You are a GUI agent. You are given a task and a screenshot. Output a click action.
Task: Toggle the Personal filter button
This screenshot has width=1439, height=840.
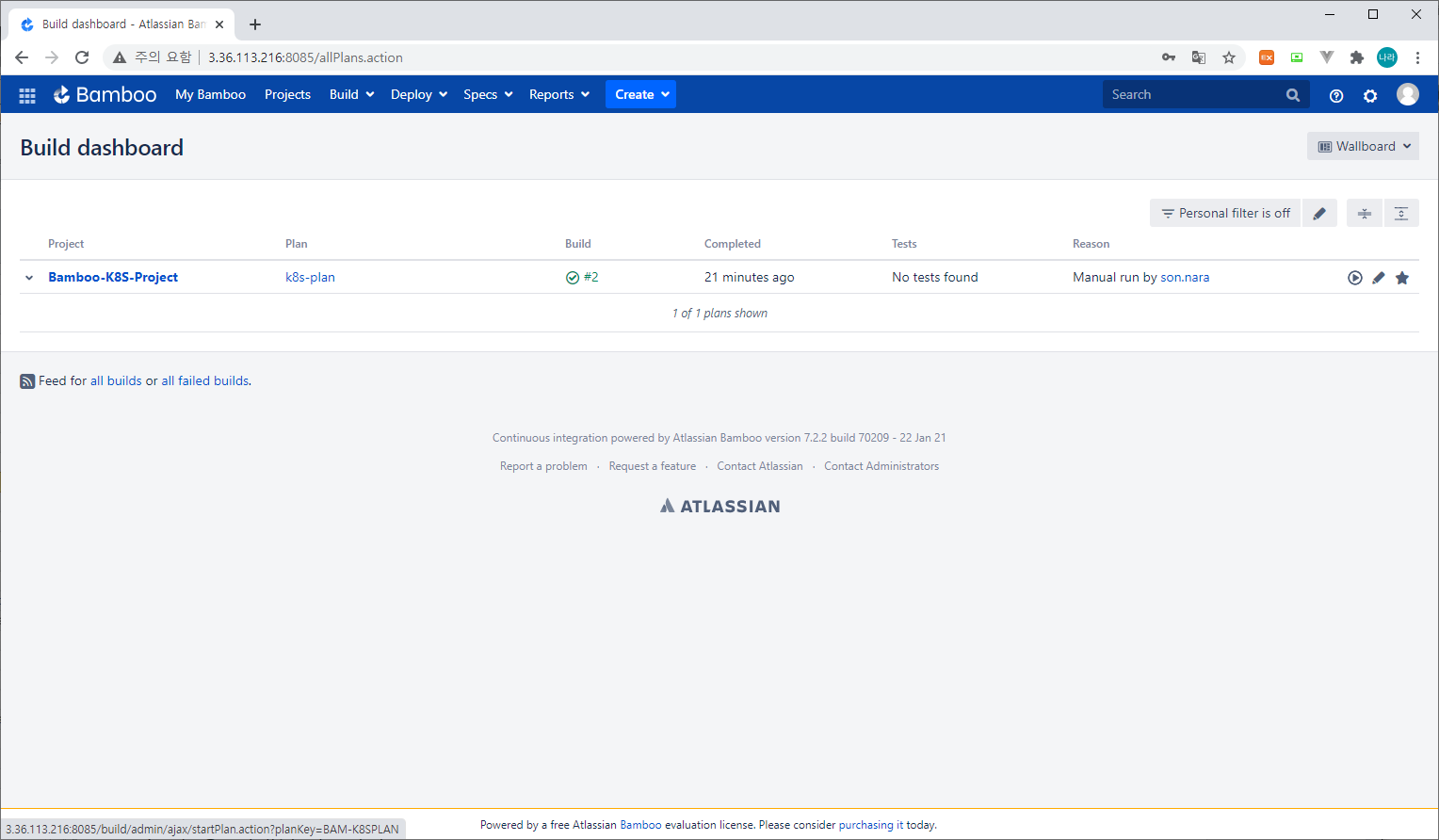(x=1225, y=214)
